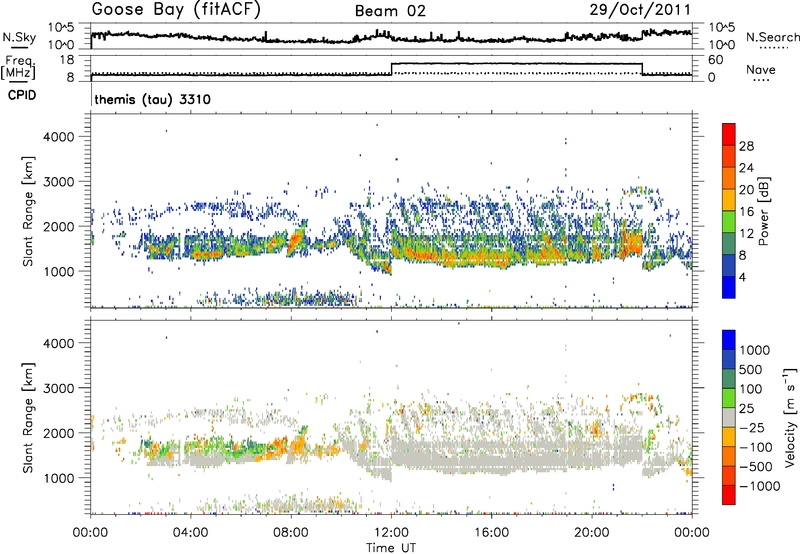The width and height of the screenshot is (800, 554).
Task: Click the '4' label on the Power color bar
Action: coord(743,277)
